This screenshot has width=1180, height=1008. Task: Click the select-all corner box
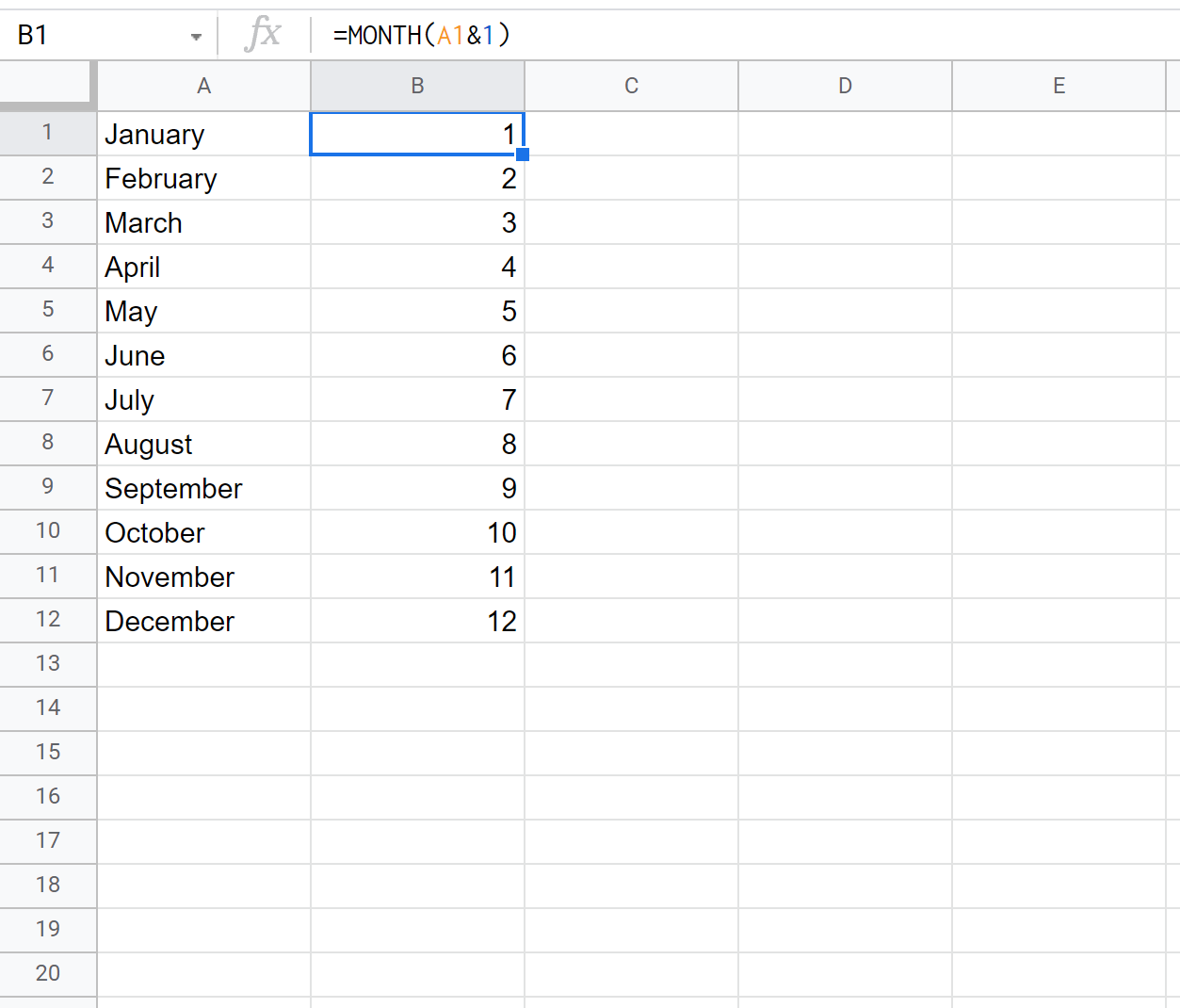pos(47,86)
